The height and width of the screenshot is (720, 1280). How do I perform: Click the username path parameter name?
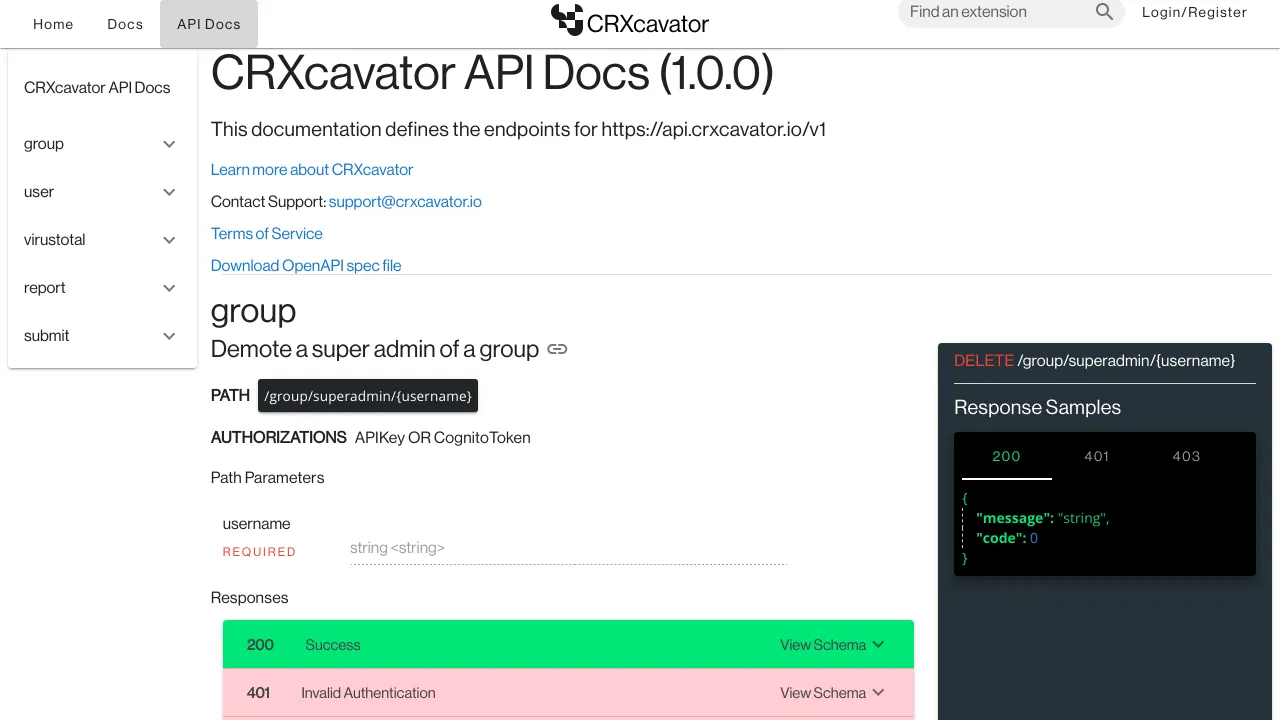click(257, 524)
